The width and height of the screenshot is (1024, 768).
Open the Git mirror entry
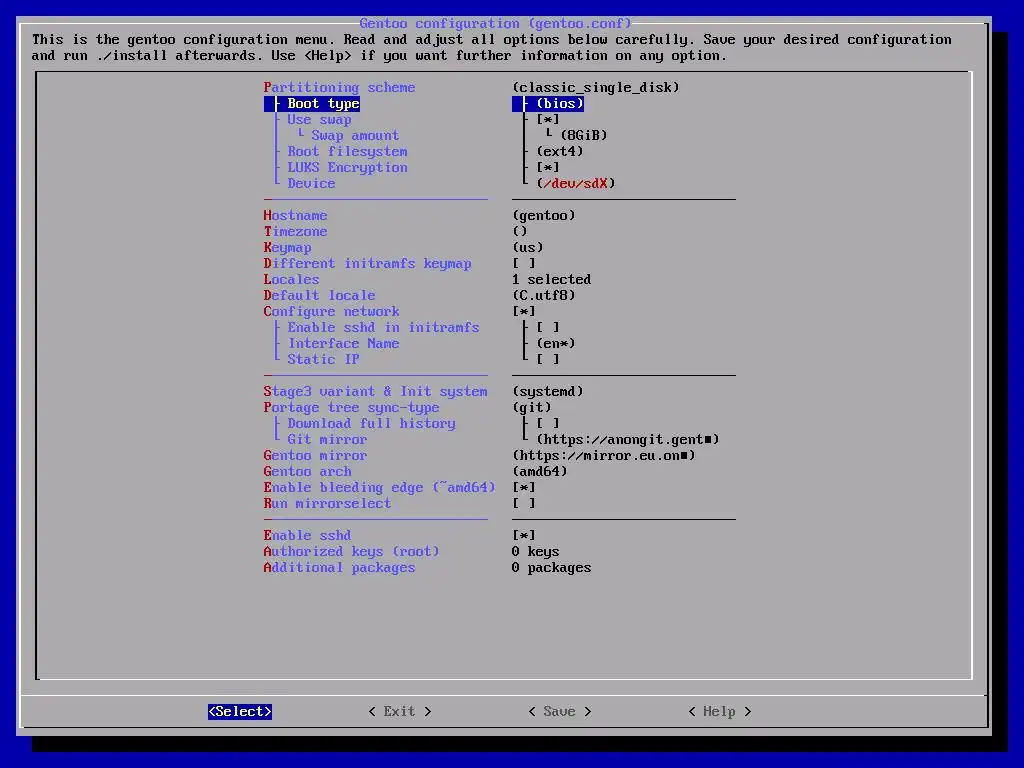pyautogui.click(x=327, y=440)
